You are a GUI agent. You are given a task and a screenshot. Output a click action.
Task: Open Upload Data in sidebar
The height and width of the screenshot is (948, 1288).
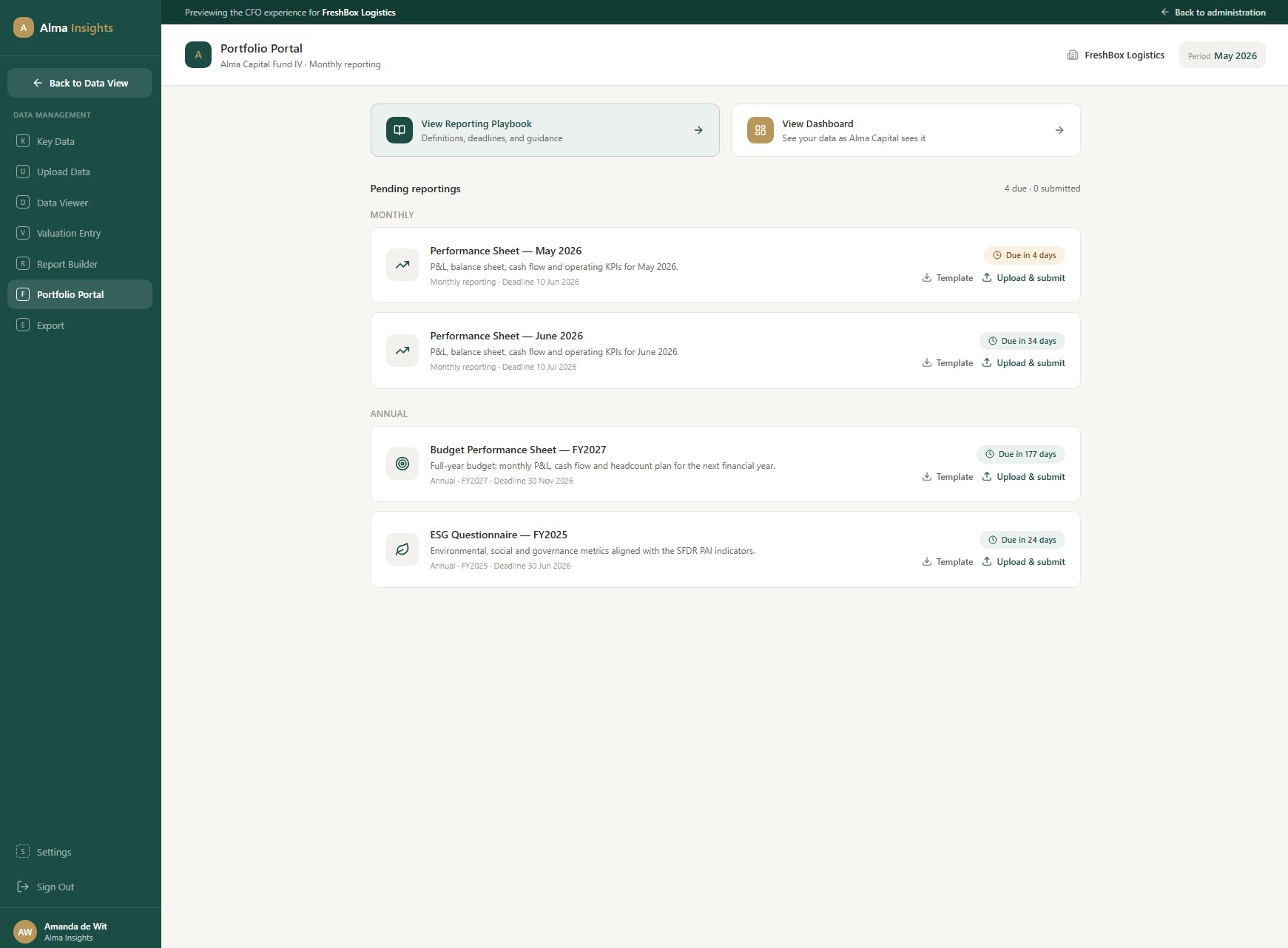point(80,172)
